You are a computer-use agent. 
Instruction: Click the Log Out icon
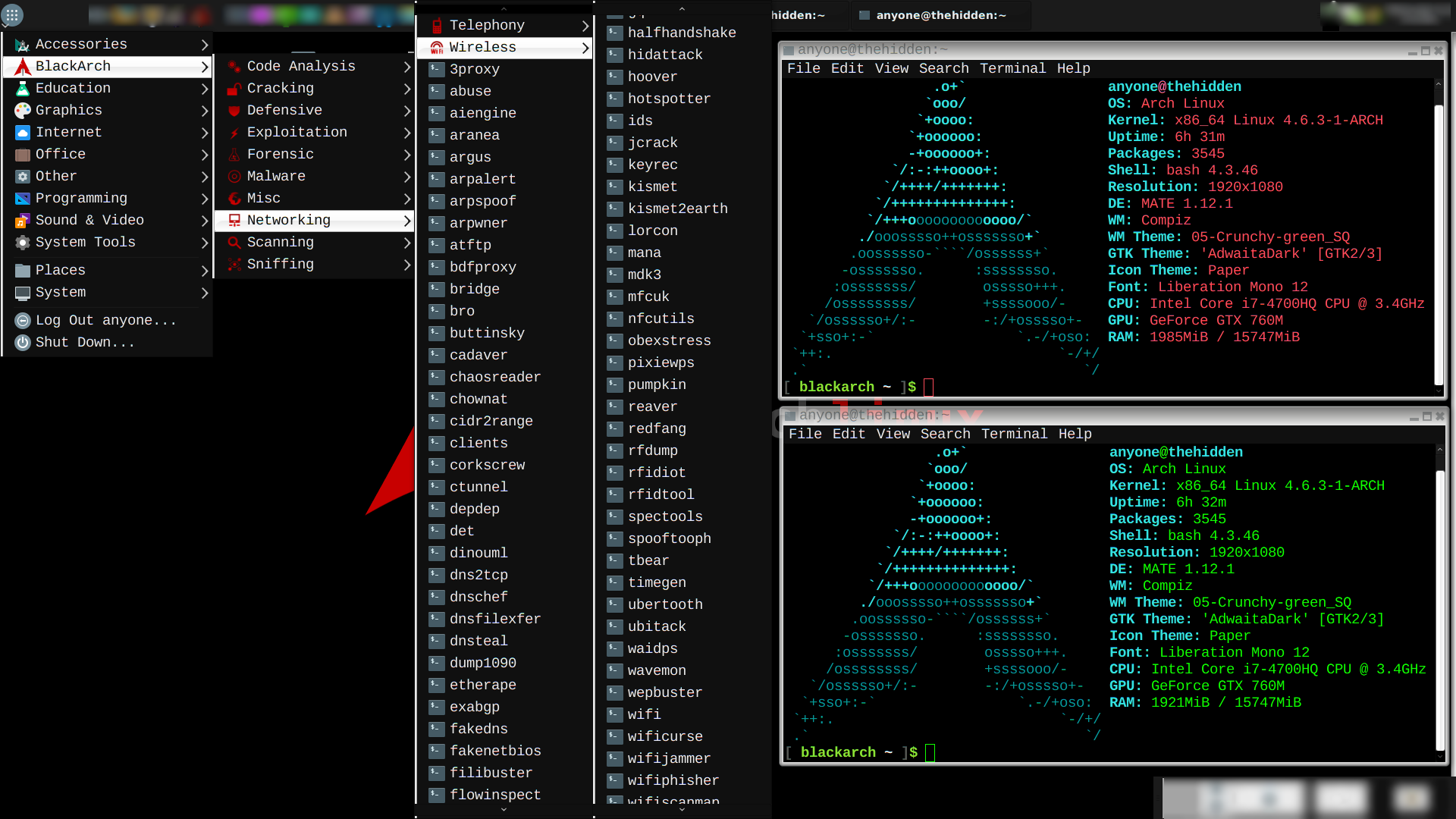(x=23, y=321)
